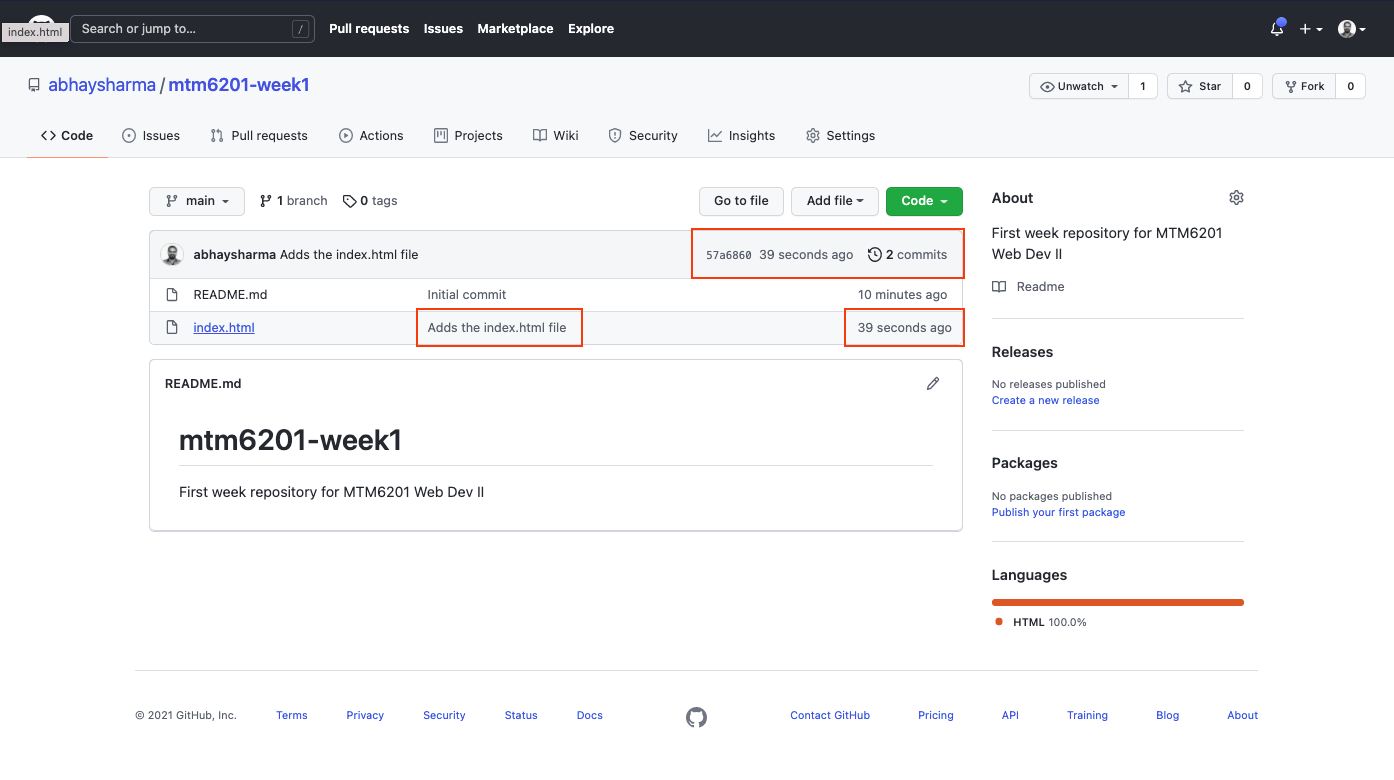
Task: Open Docs in the footer
Action: [x=590, y=716]
